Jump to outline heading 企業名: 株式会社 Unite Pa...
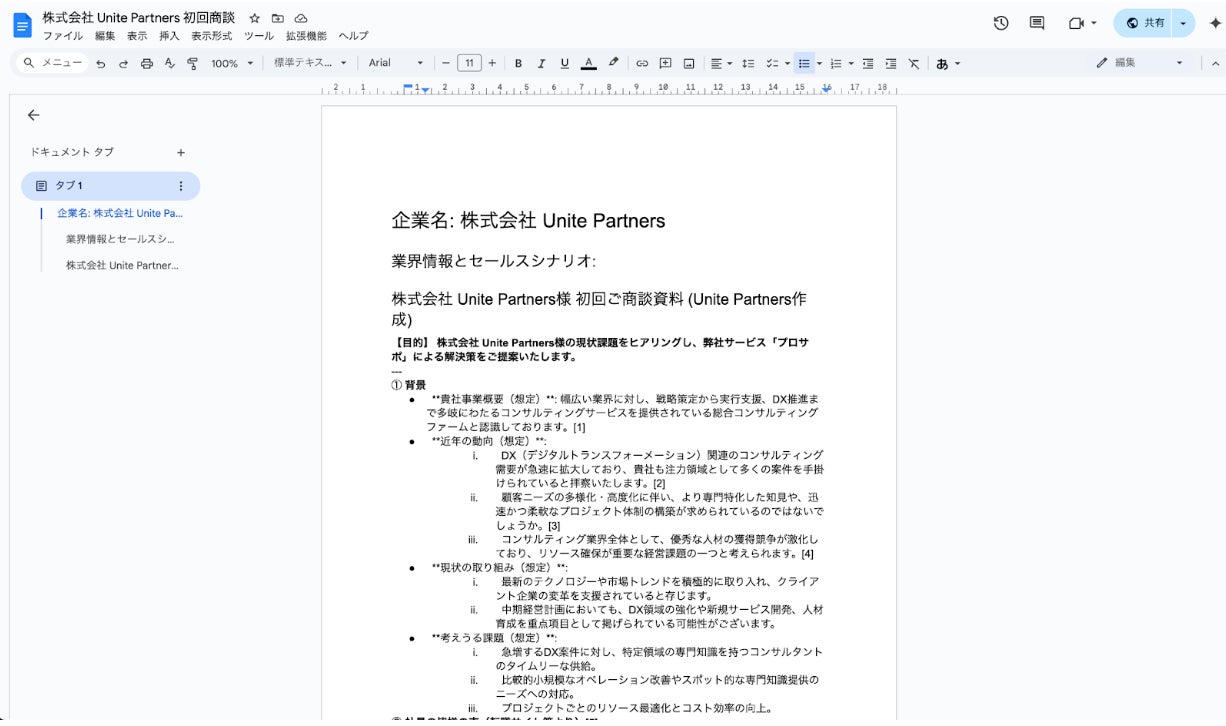 120,213
